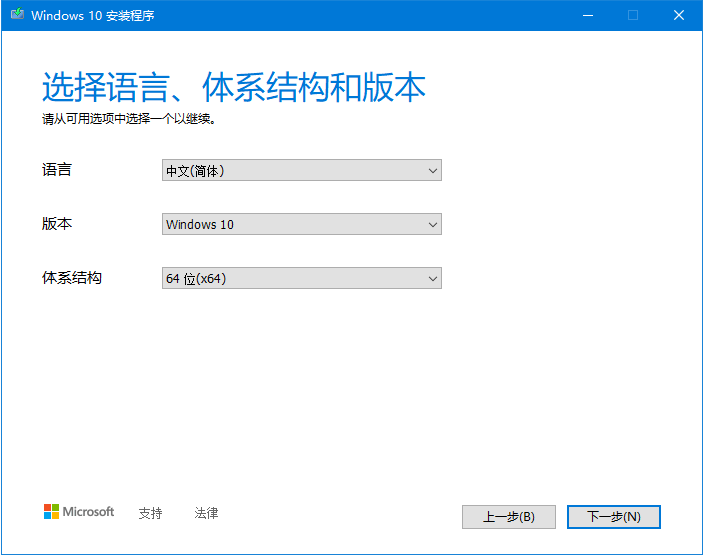Minimize the Windows 10 setup window
This screenshot has width=704, height=556.
pyautogui.click(x=587, y=16)
